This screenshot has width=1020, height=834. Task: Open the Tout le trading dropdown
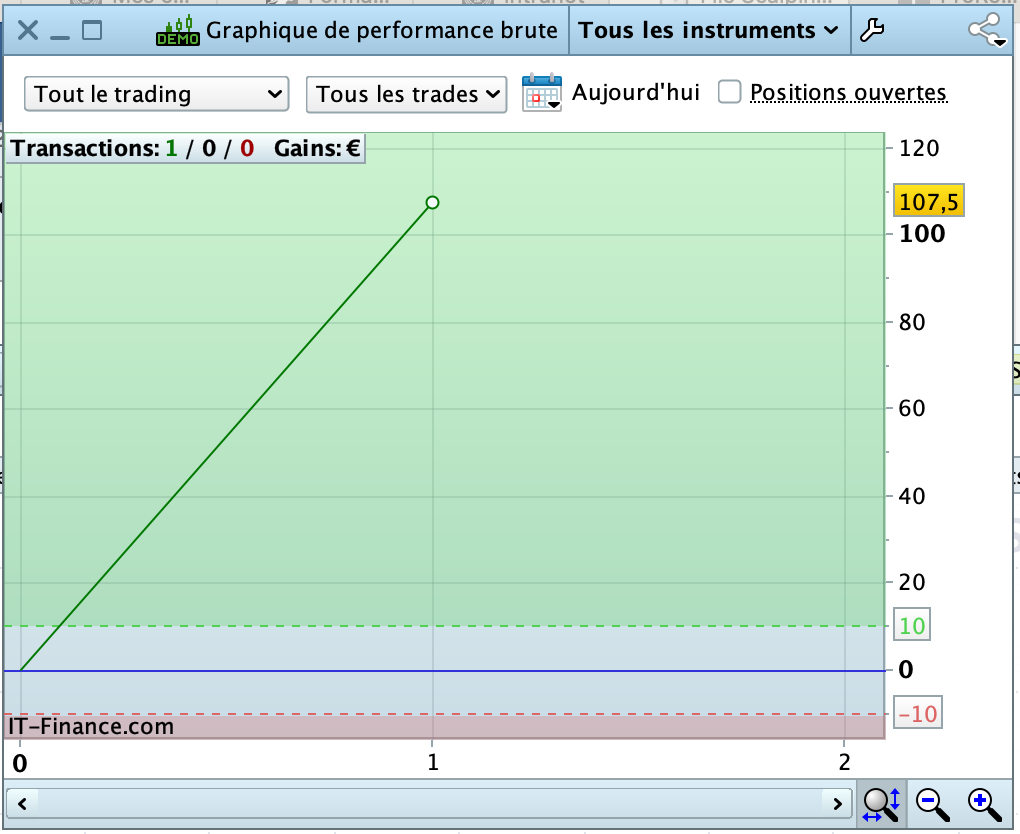[x=156, y=94]
